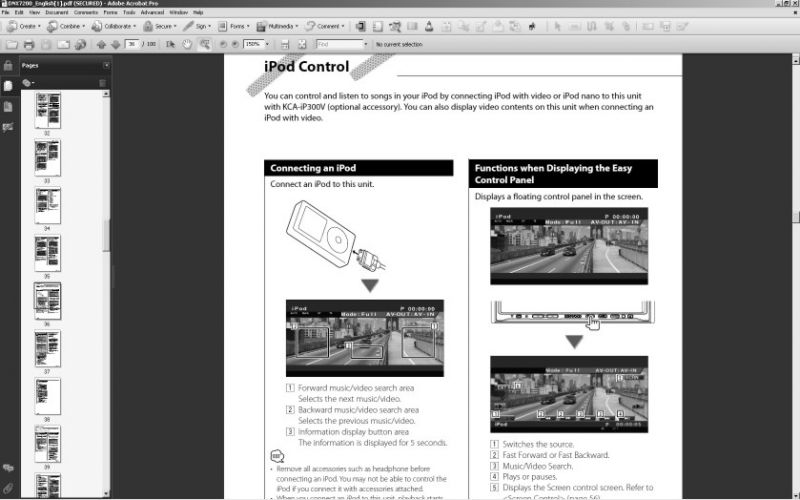Toggle the Pages navigation panel button
The height and width of the screenshot is (500, 800).
[x=8, y=86]
